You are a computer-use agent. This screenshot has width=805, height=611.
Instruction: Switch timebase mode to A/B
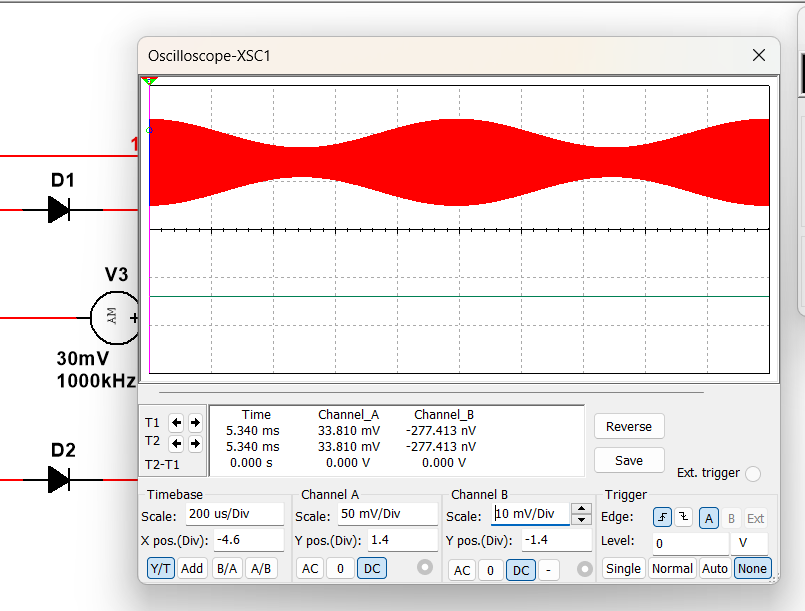point(261,568)
